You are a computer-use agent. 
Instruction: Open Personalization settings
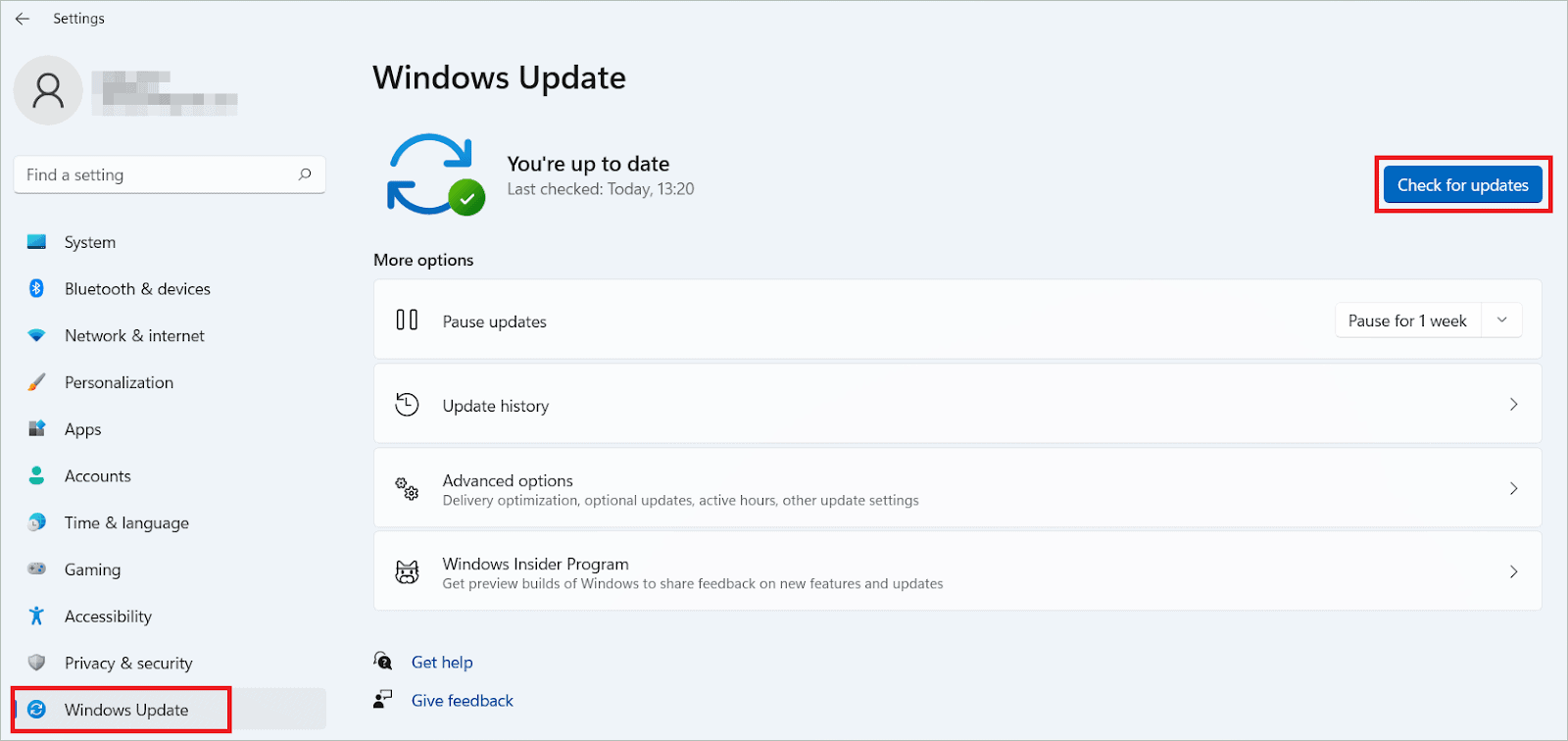click(170, 382)
